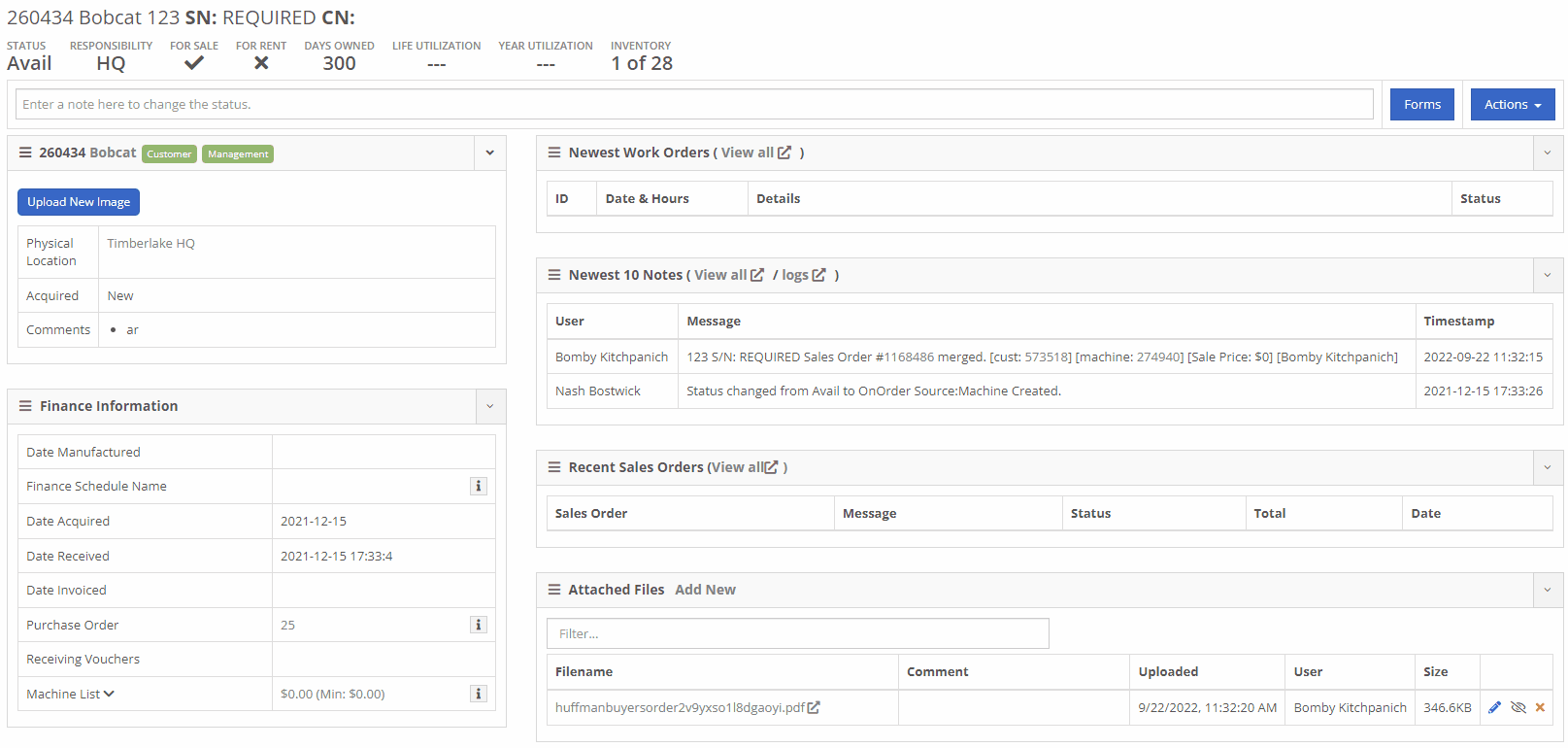
Task: Click the Forms button
Action: [1422, 104]
